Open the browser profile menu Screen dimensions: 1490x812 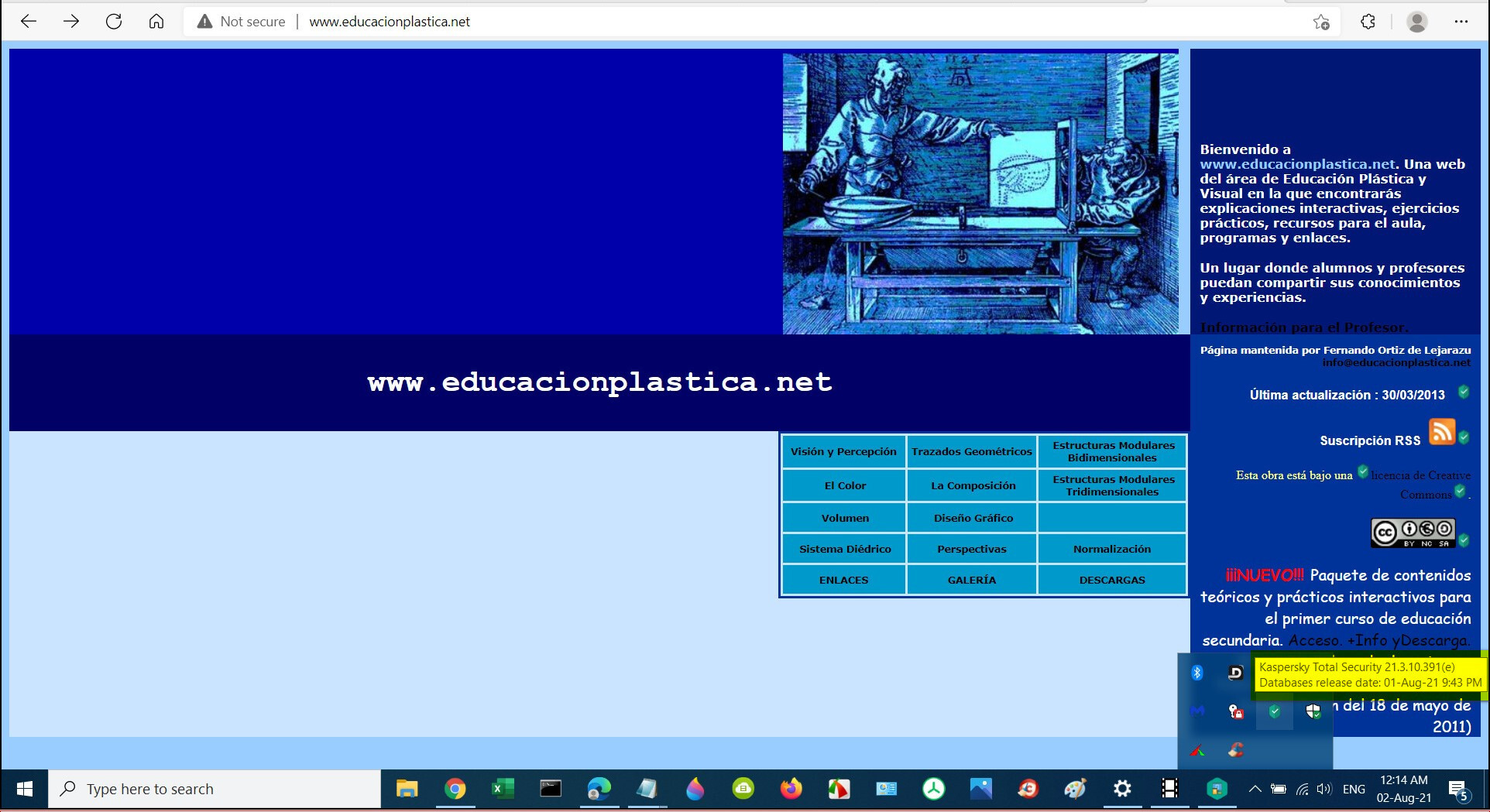pos(1417,22)
